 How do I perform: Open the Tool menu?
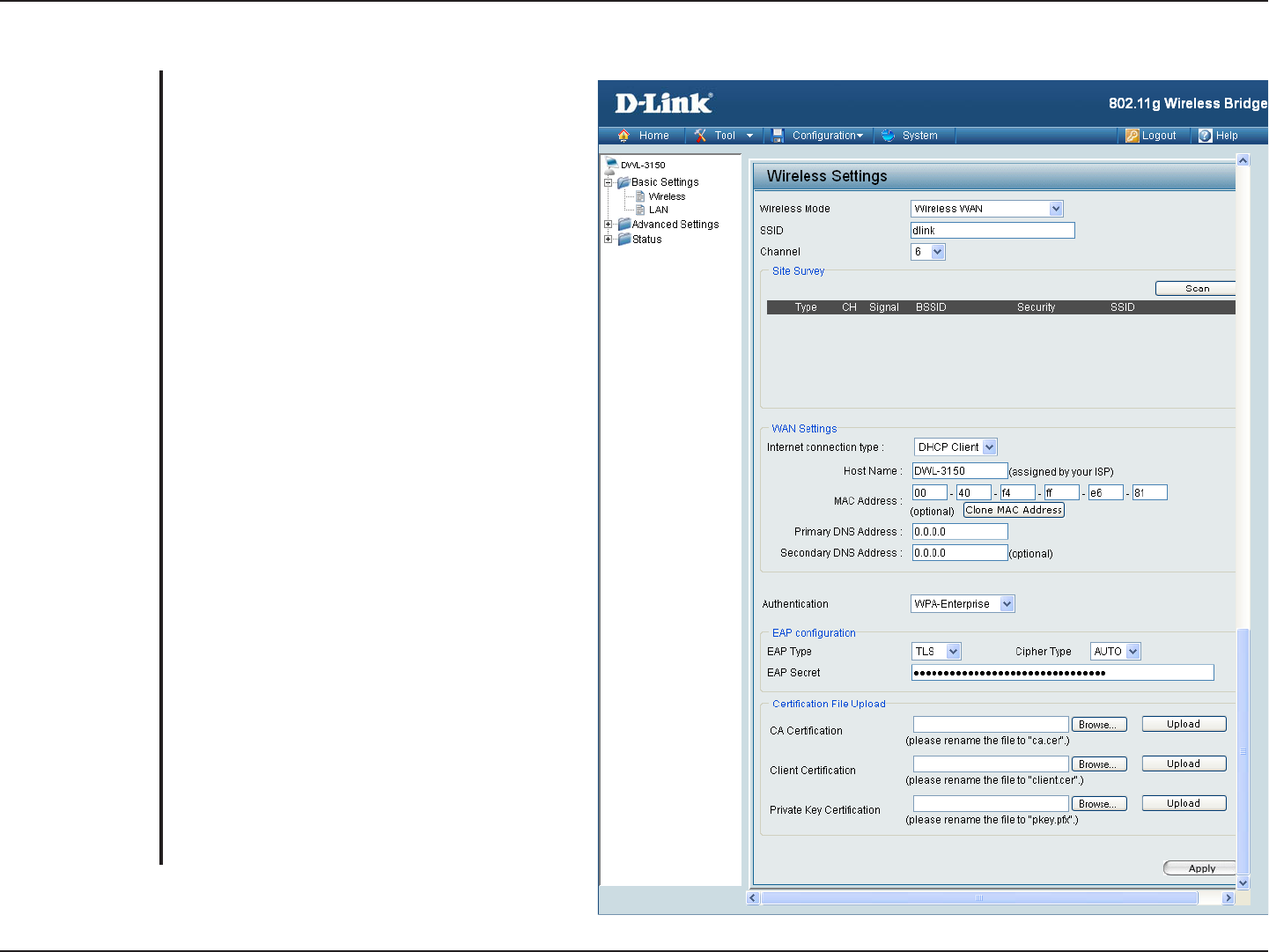coord(723,136)
